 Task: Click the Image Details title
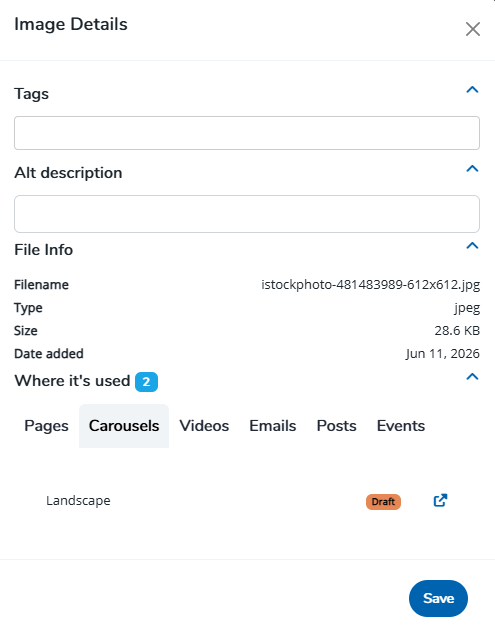click(71, 24)
